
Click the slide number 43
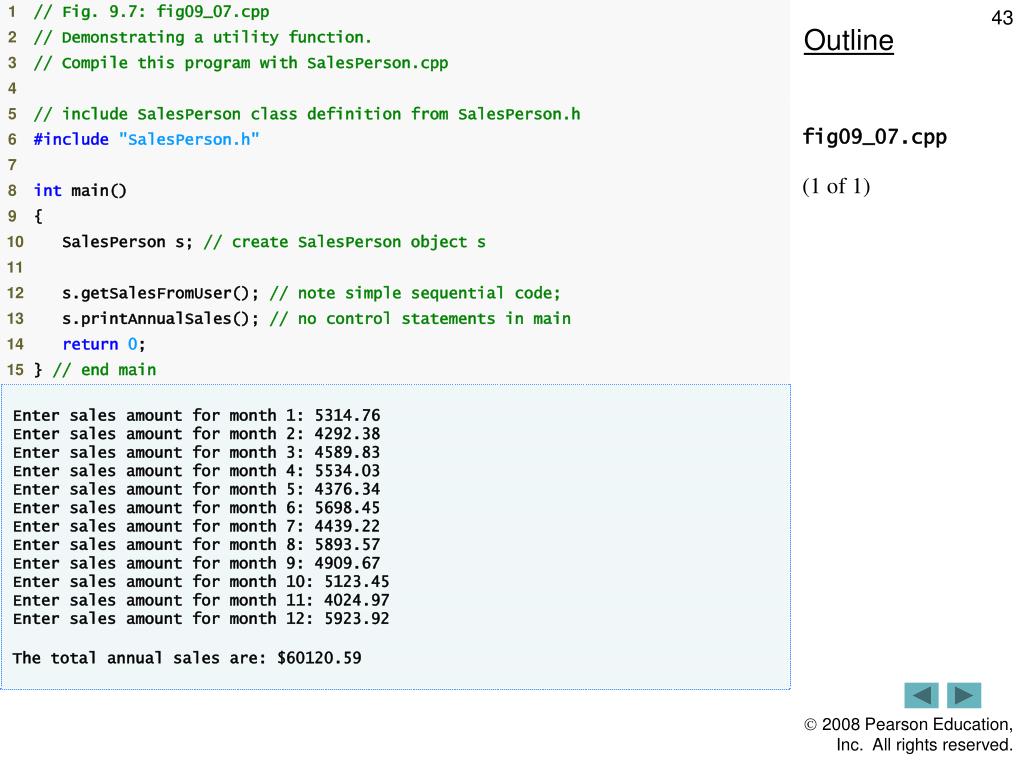coord(1002,18)
